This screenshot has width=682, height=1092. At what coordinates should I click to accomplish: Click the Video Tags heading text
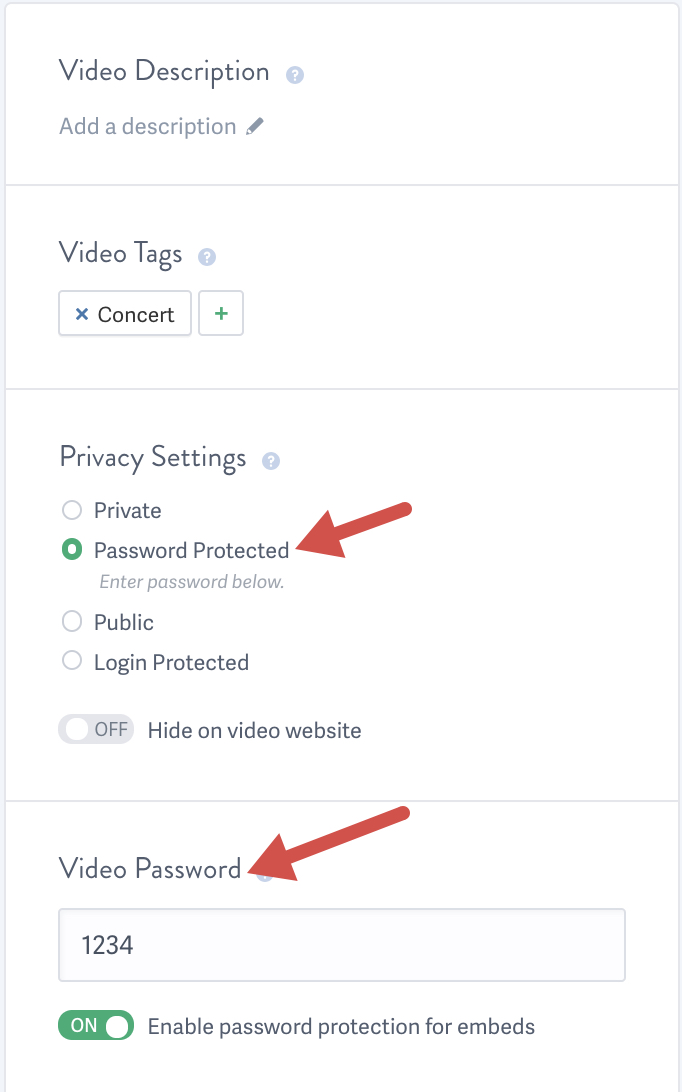pos(121,254)
